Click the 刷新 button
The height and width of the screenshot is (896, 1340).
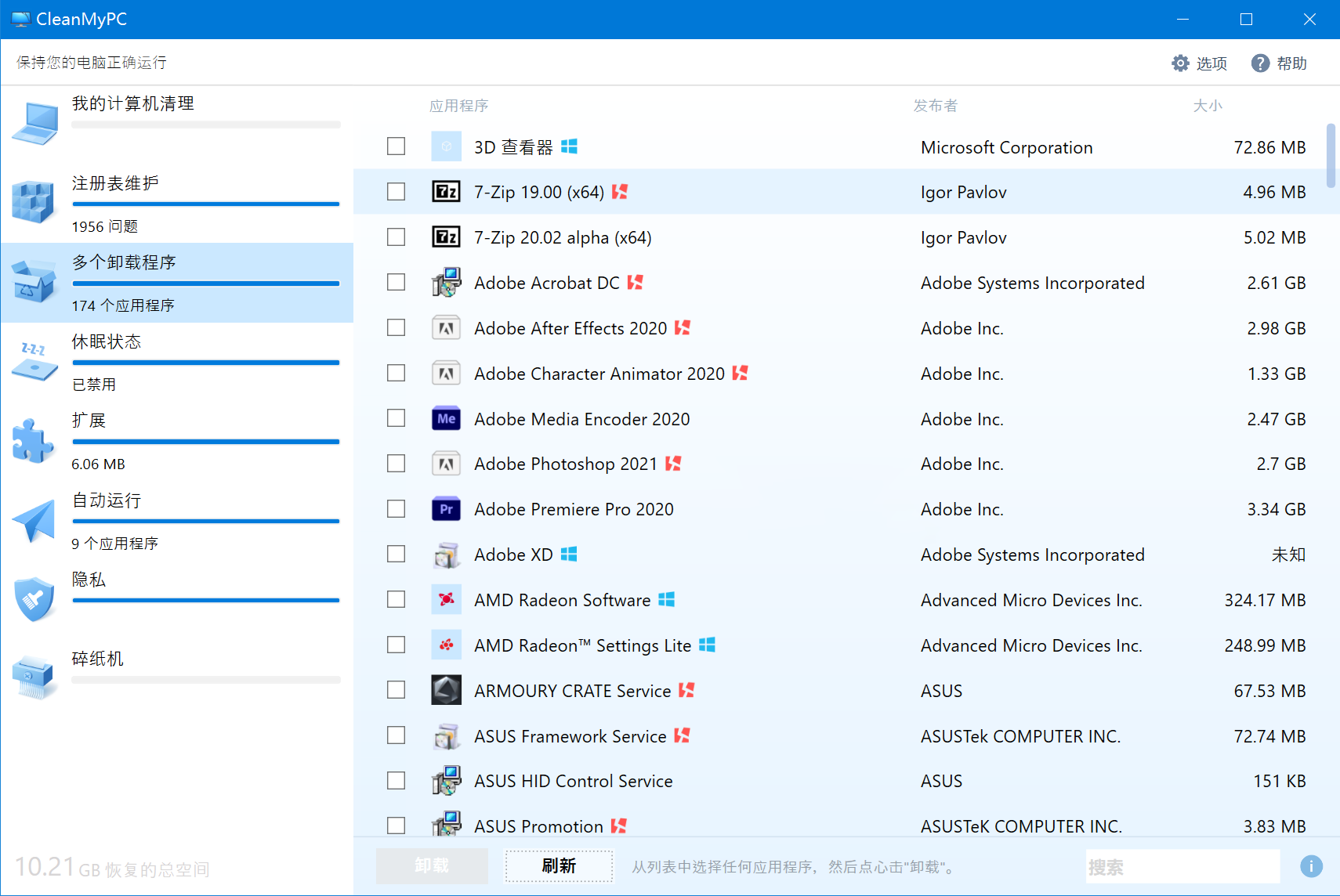point(559,866)
